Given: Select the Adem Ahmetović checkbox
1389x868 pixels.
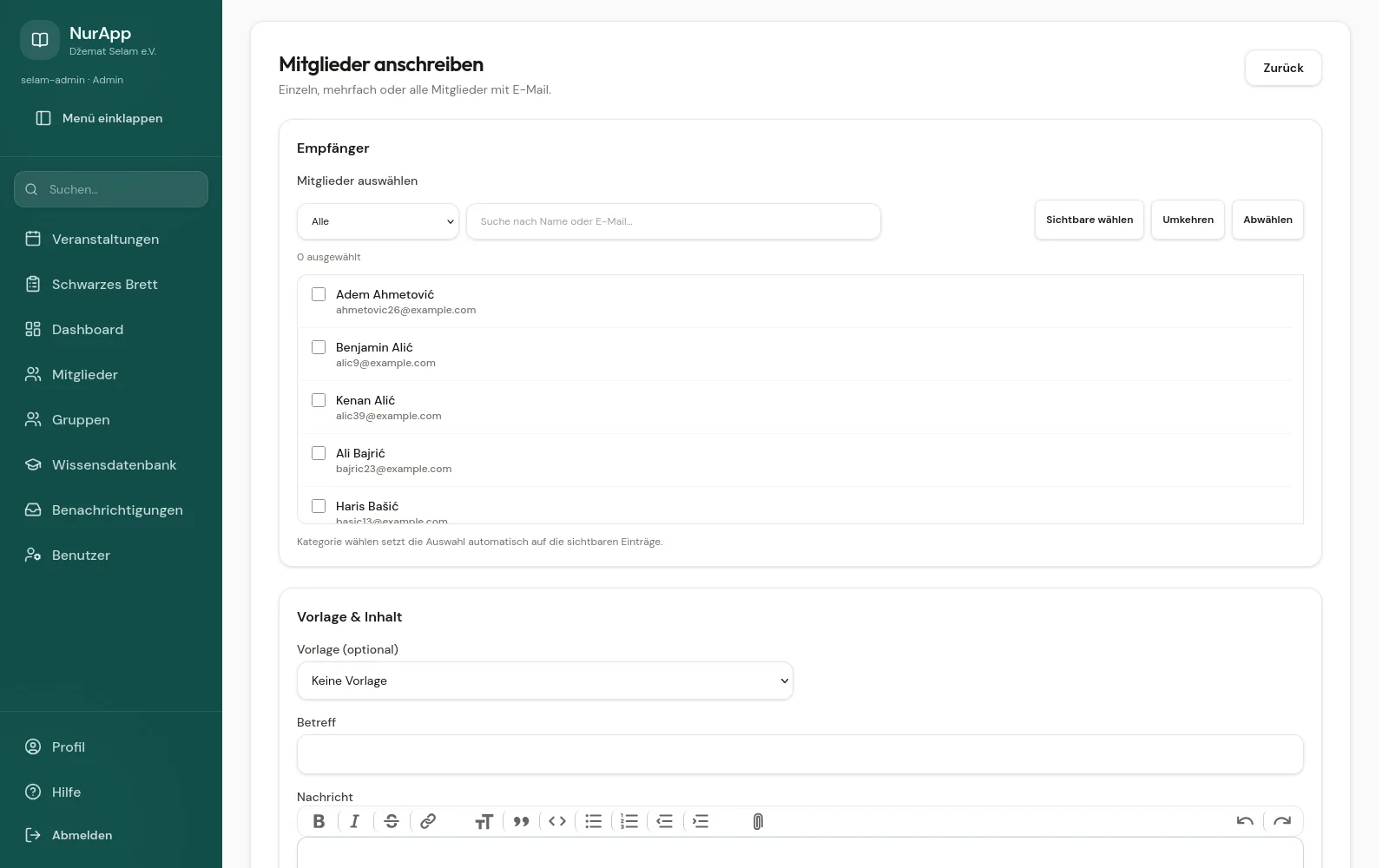Looking at the screenshot, I should tap(319, 294).
